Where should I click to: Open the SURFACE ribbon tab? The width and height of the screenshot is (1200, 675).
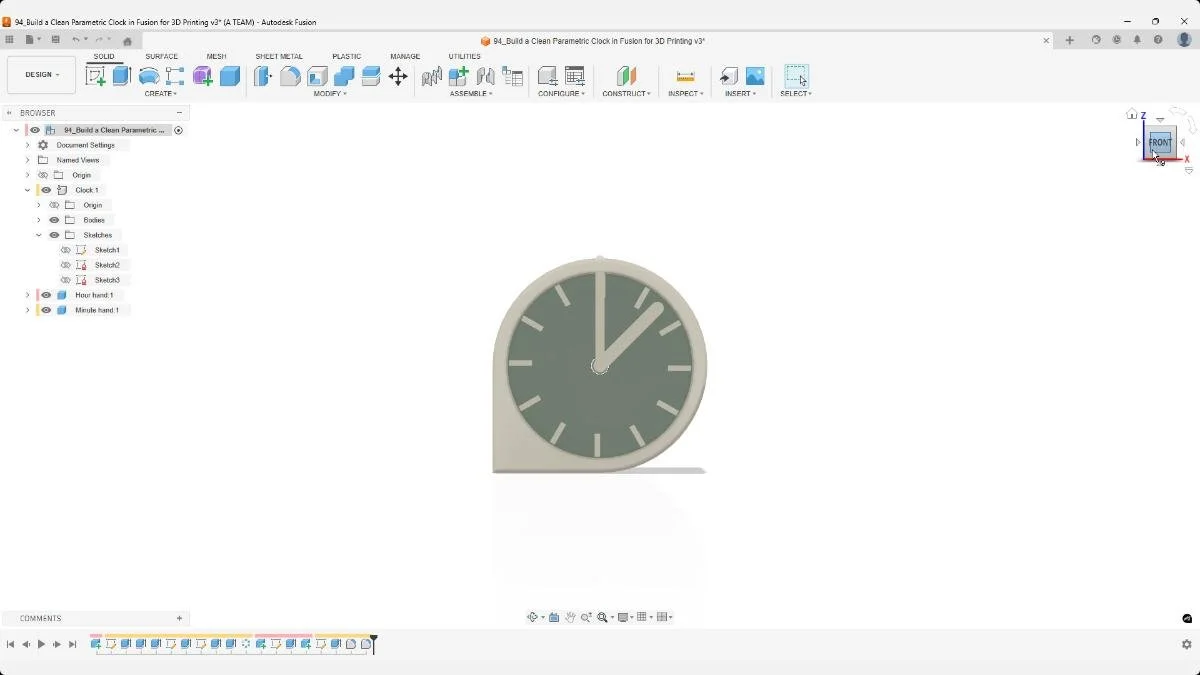tap(161, 56)
